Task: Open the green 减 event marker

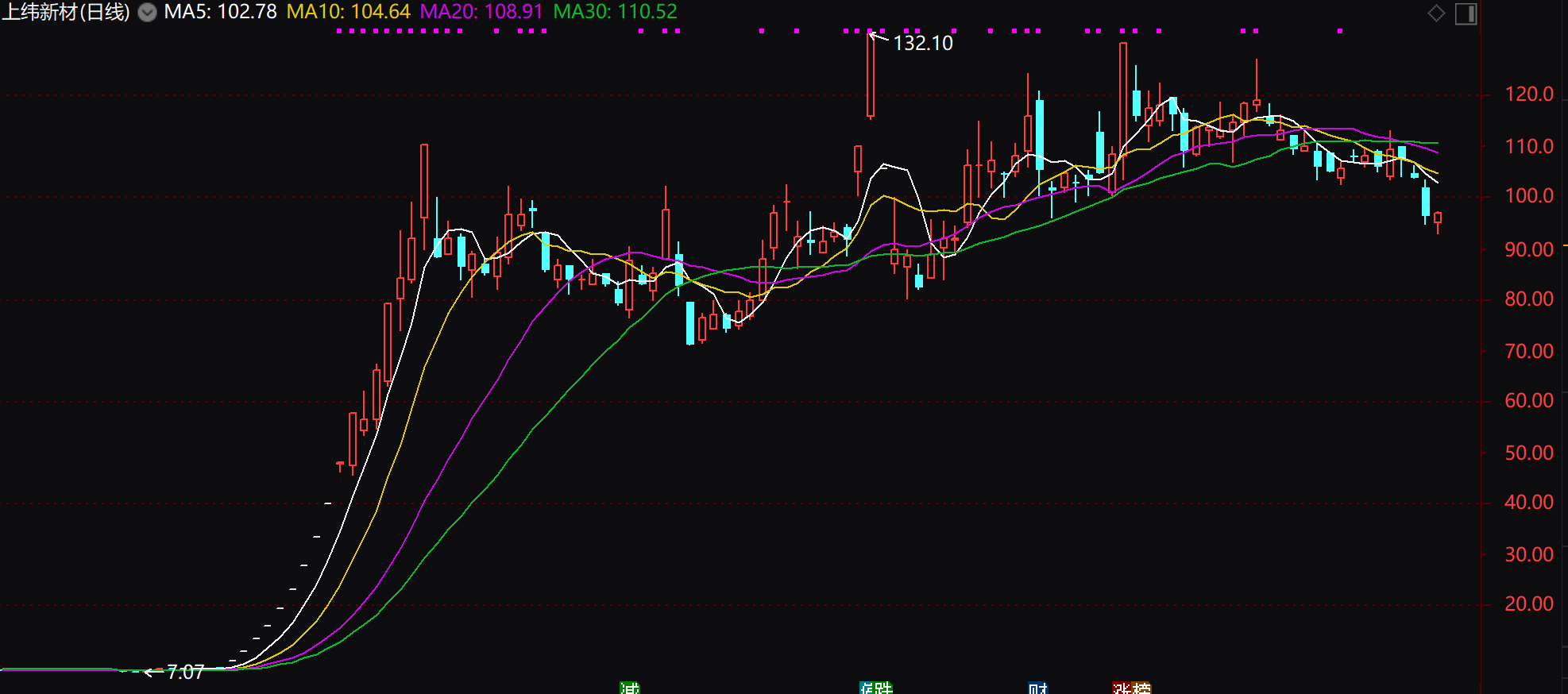Action: point(630,688)
